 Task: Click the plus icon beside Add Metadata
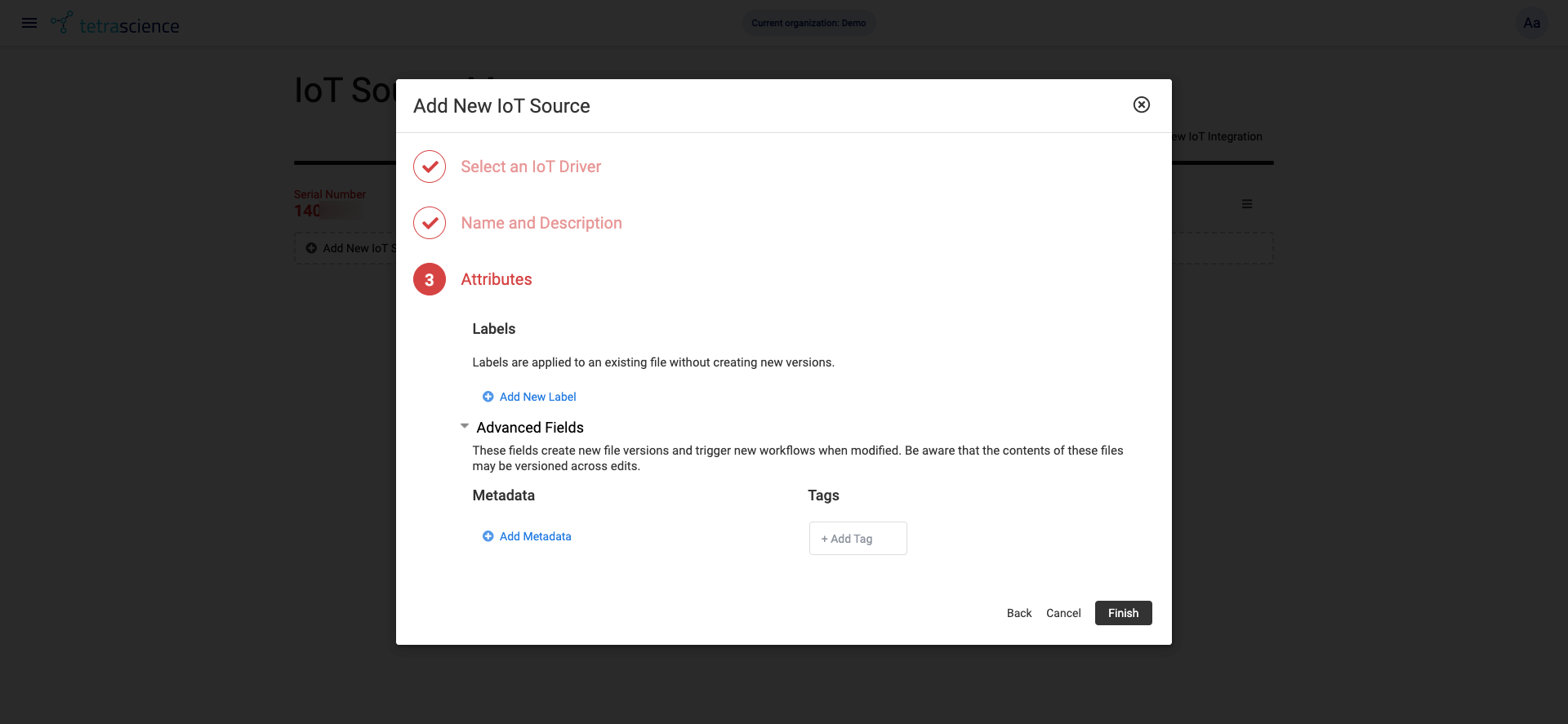pos(488,536)
